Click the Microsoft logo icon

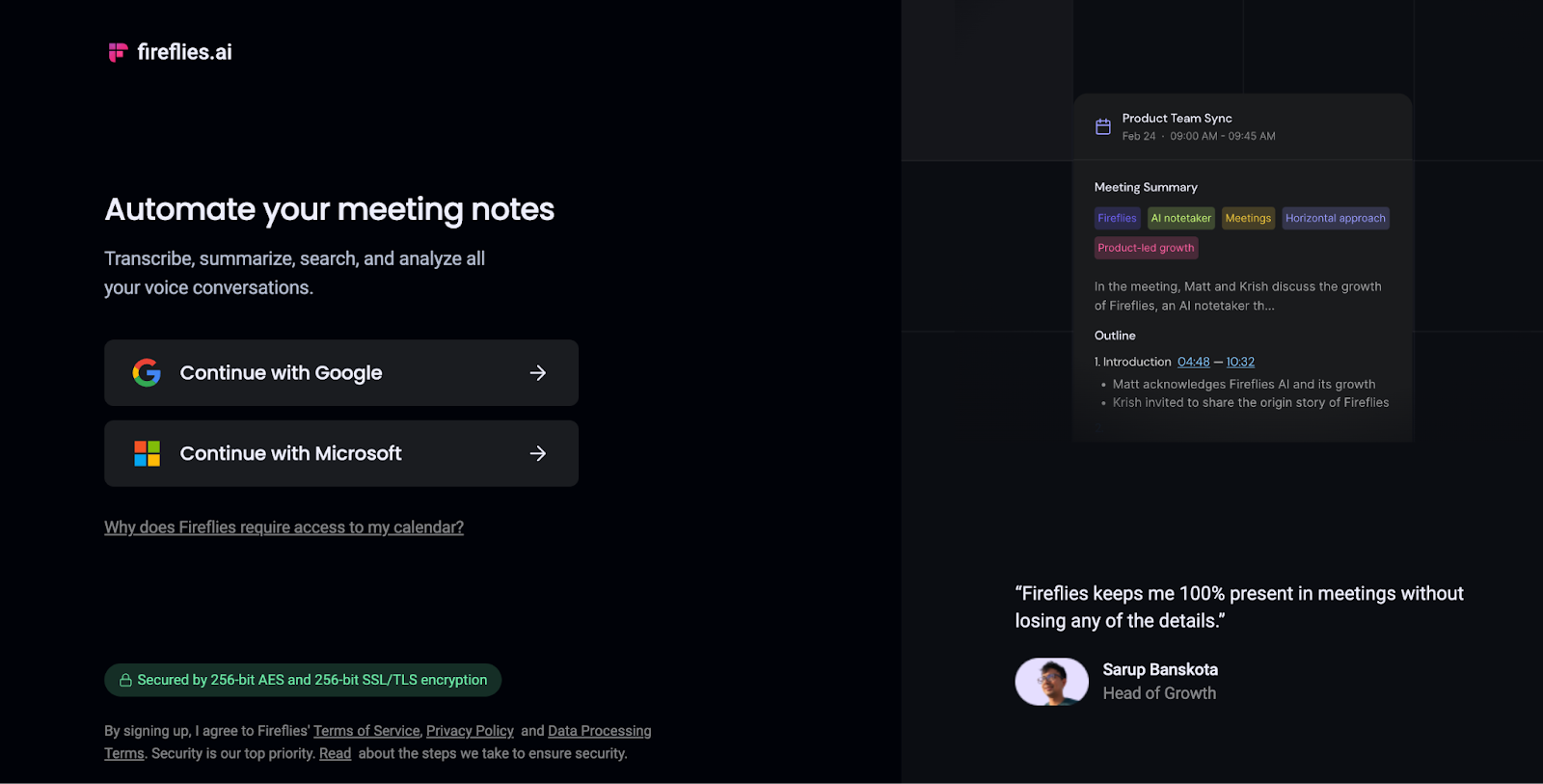[147, 453]
